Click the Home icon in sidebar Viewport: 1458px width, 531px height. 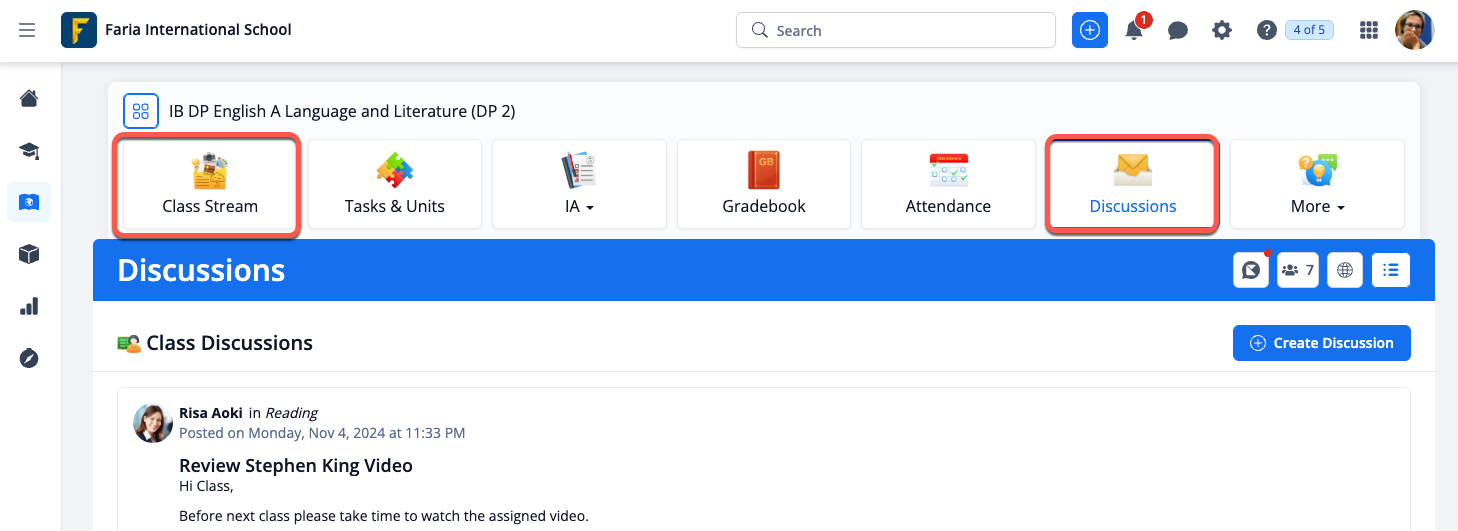click(x=29, y=98)
